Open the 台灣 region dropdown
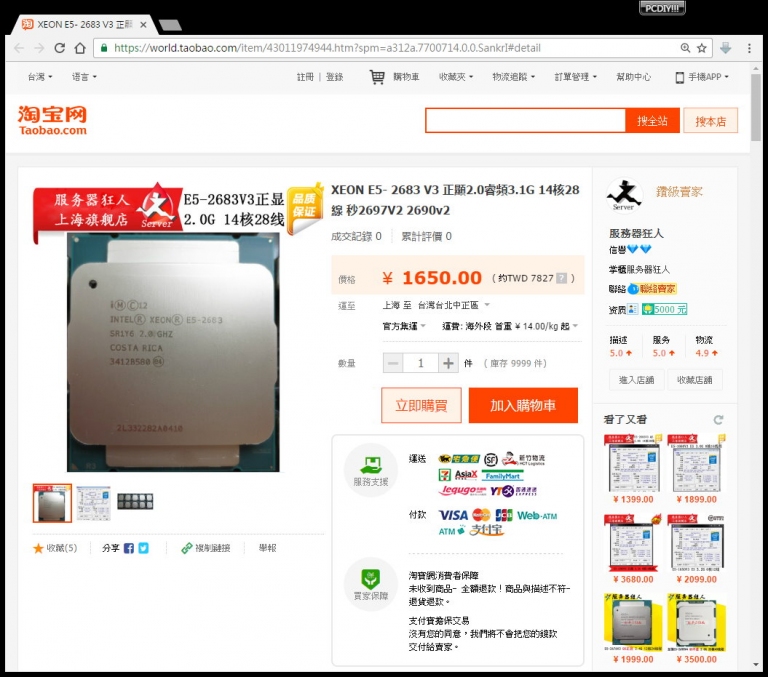The width and height of the screenshot is (768, 677). point(40,77)
